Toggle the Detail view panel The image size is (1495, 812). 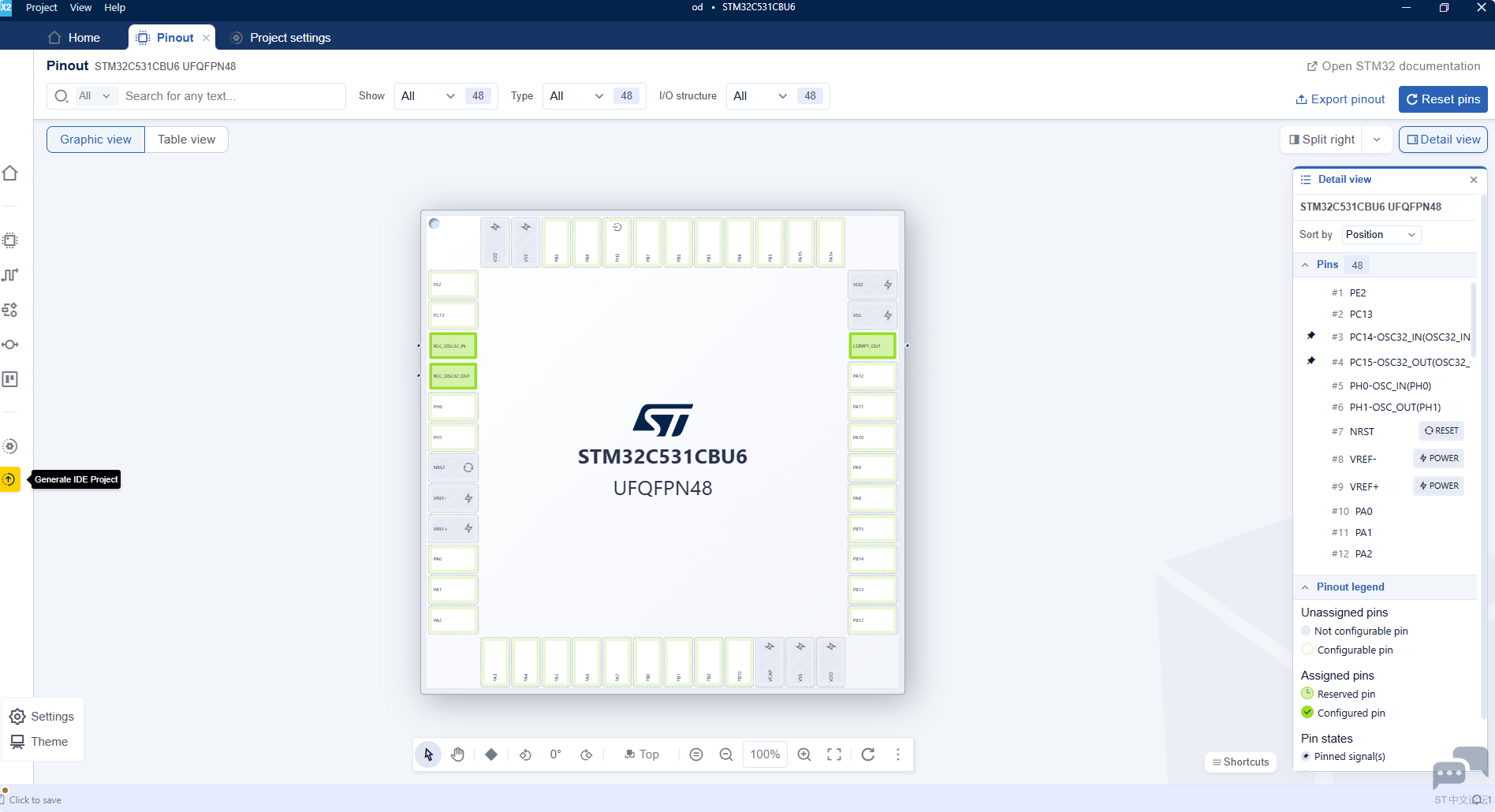(1443, 140)
